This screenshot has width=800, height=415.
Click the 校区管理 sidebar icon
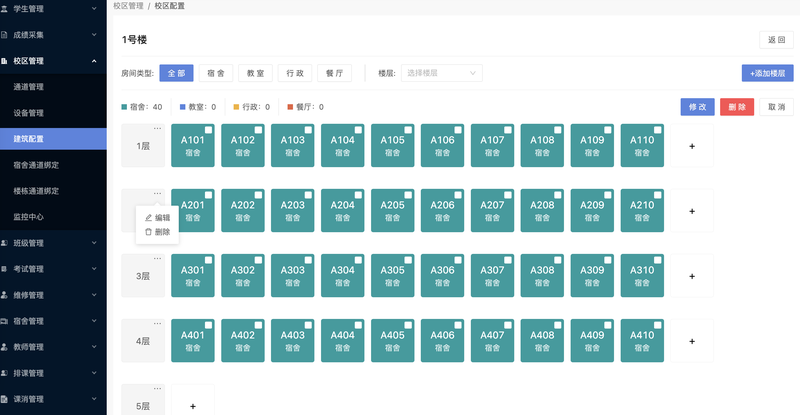click(x=4, y=61)
